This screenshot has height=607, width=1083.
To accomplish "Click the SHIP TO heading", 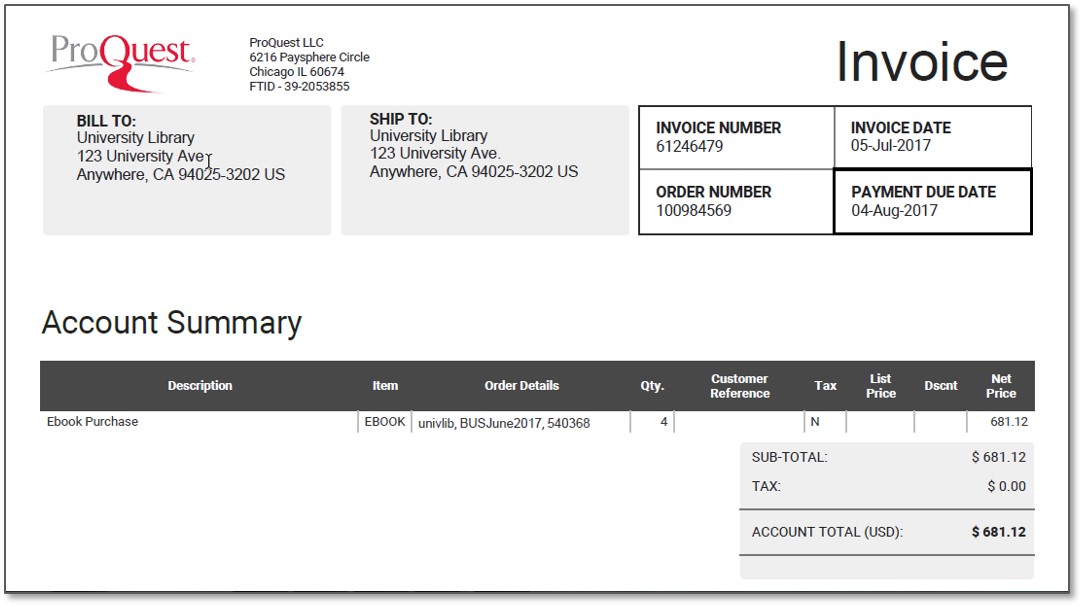I will click(x=401, y=119).
